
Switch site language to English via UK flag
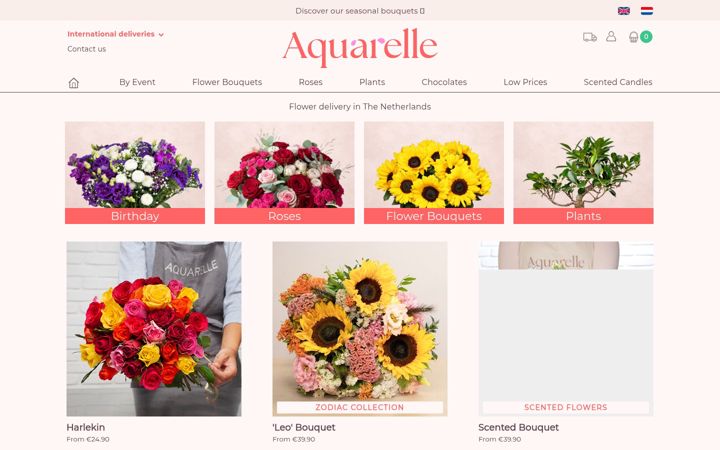(x=624, y=11)
